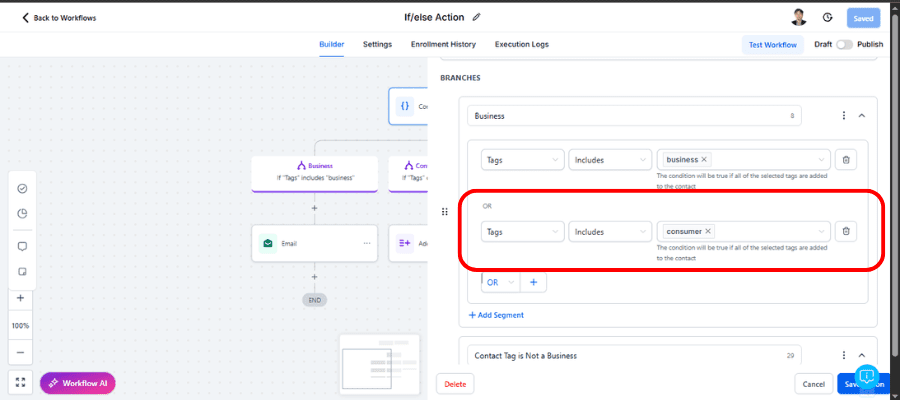
Task: Open the OR logic operator dropdown
Action: click(500, 282)
